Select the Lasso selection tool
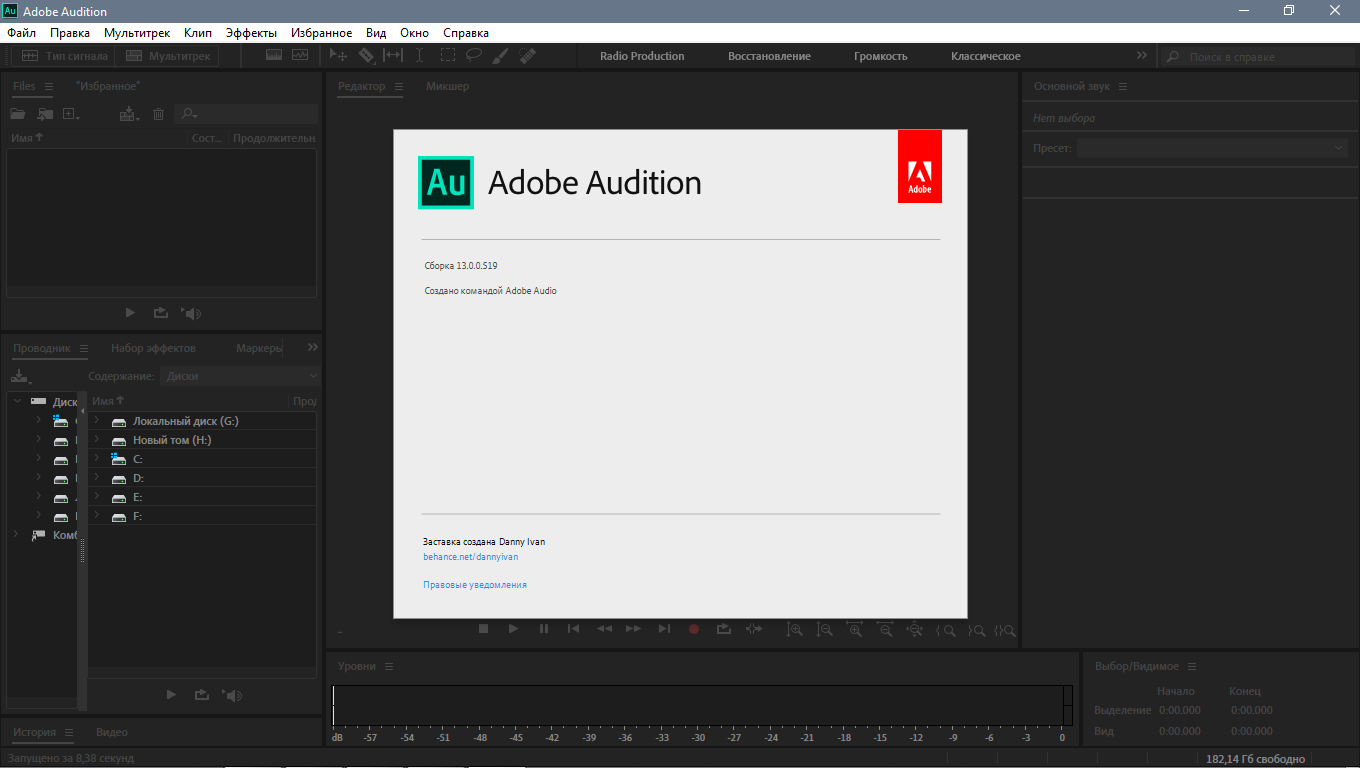This screenshot has width=1360, height=768. pos(474,56)
